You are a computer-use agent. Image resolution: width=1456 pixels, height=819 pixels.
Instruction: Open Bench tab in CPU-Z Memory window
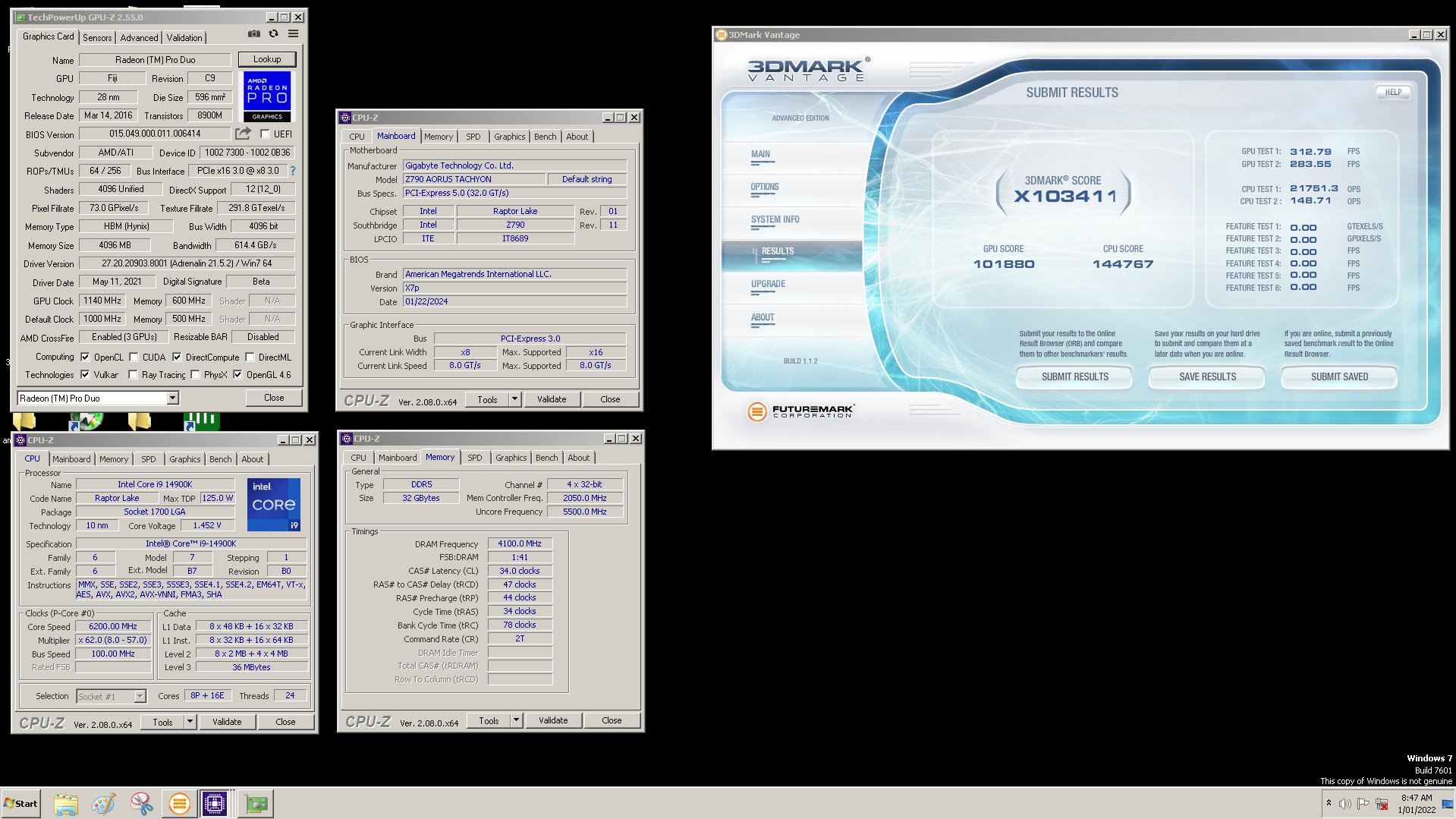(x=547, y=458)
